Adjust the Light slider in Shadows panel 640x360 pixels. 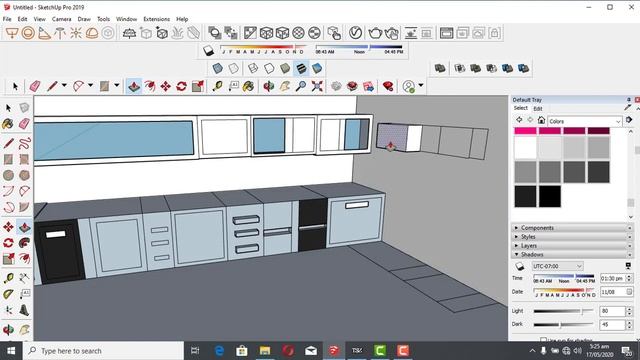pos(564,311)
